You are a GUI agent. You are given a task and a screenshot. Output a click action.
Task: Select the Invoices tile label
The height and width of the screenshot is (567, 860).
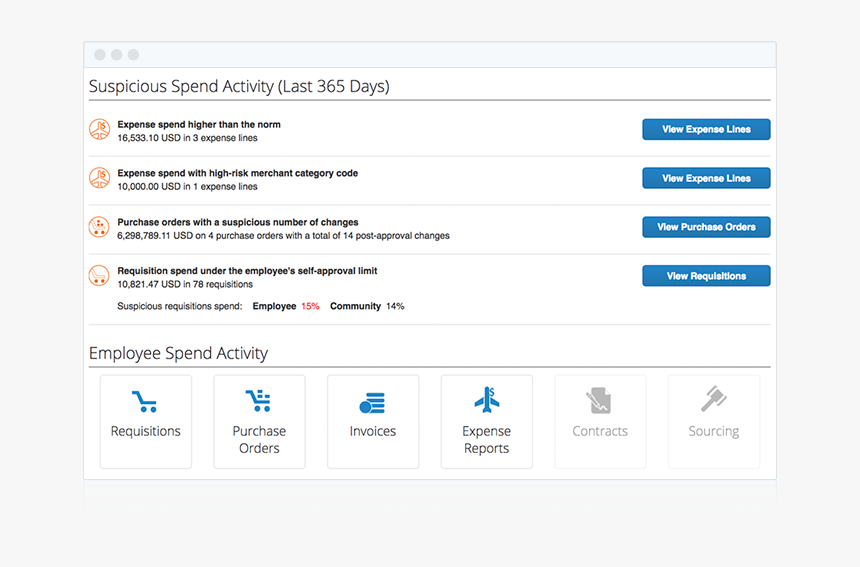[372, 432]
